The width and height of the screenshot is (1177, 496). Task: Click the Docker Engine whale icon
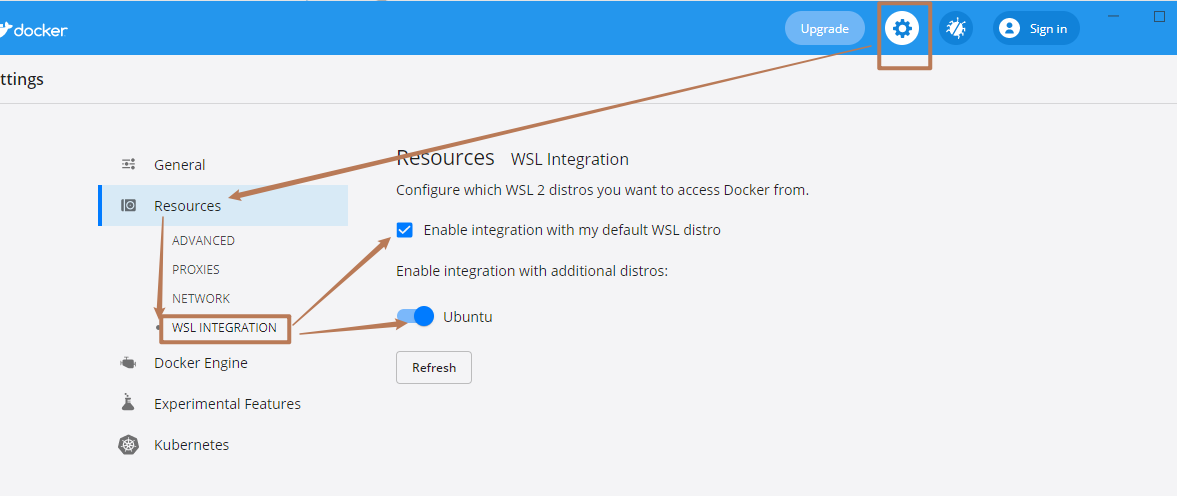[x=128, y=363]
